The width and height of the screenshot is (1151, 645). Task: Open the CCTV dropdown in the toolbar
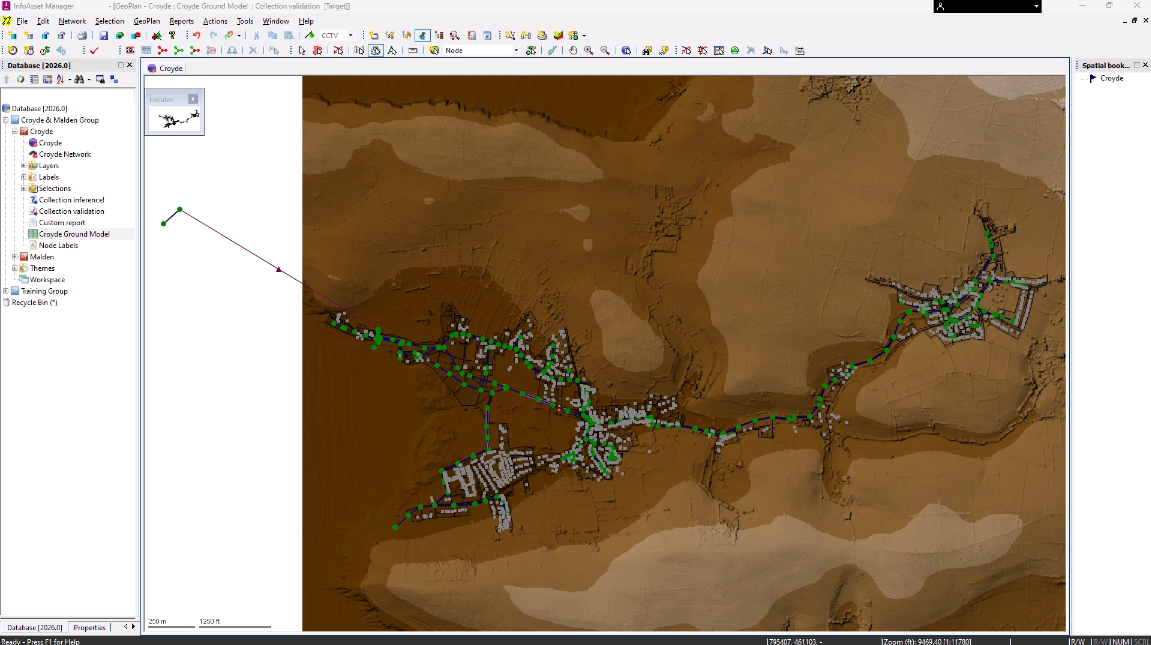[x=351, y=34]
